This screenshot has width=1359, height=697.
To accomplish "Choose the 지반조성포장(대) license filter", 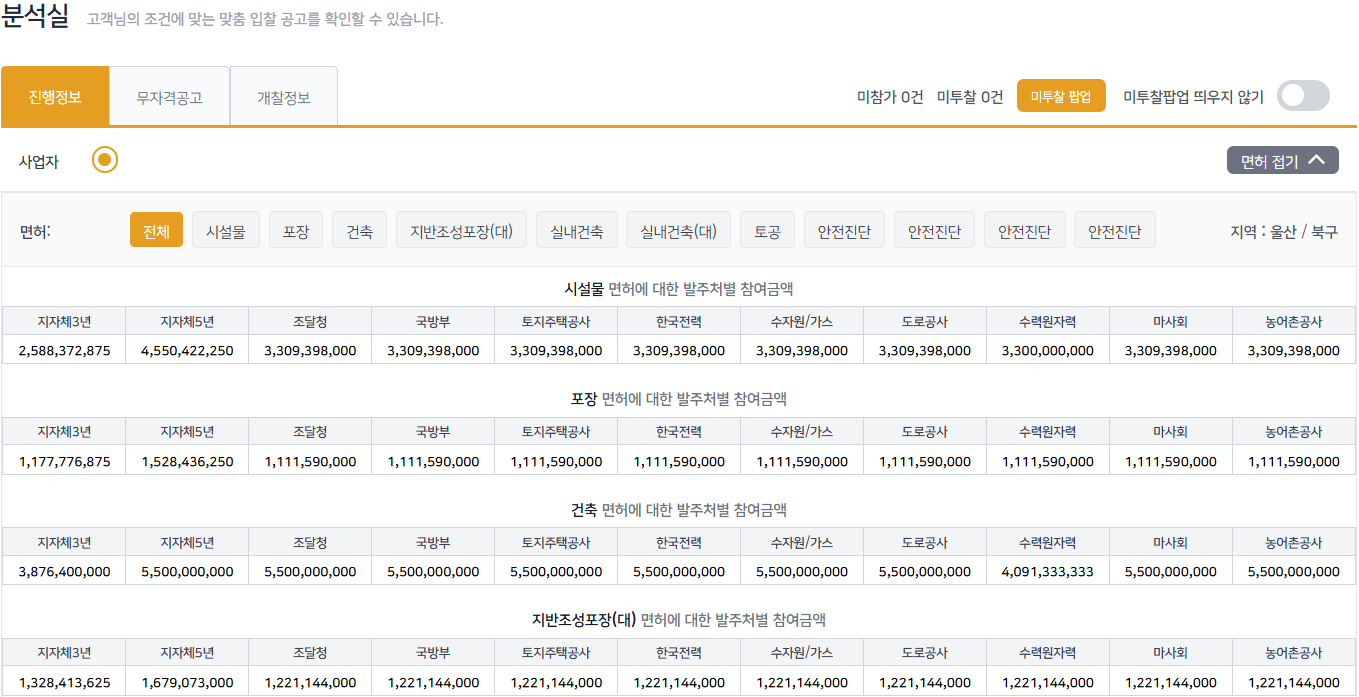I will pos(461,228).
